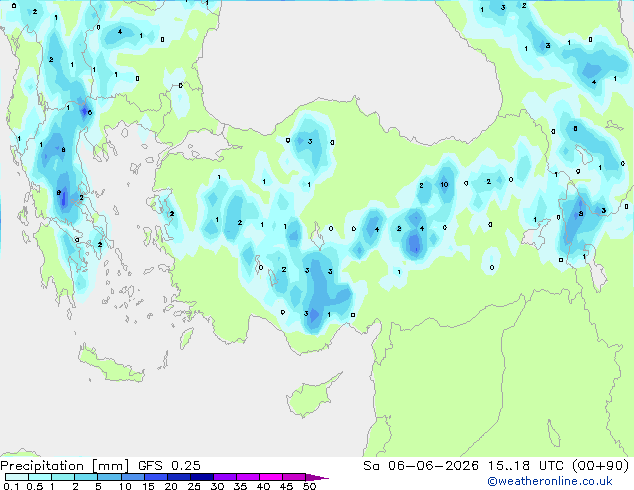Click the '(00+90)' forecast offset label
This screenshot has height=490, width=634.
601,466
